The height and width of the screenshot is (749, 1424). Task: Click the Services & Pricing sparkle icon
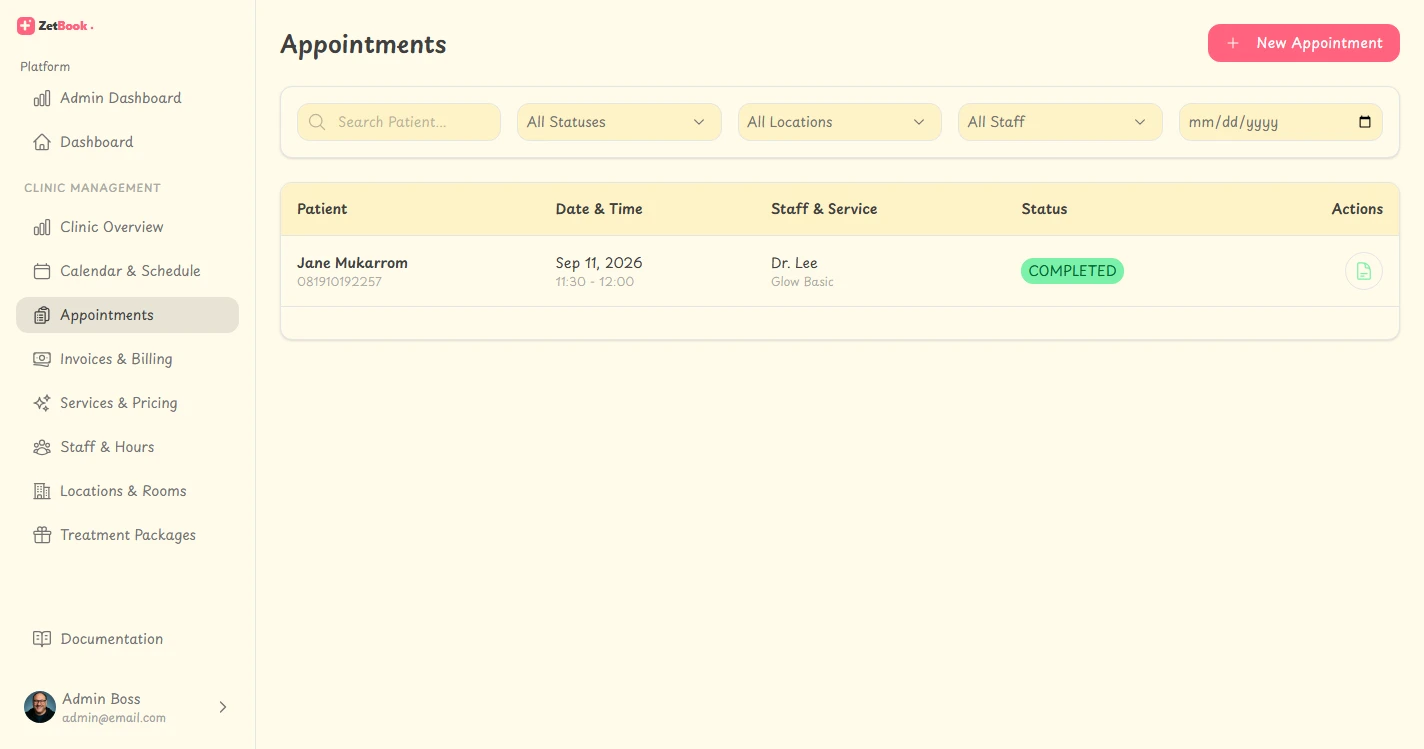42,403
